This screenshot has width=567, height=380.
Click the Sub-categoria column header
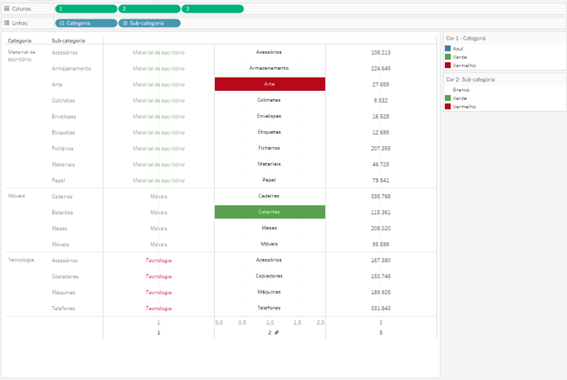pyautogui.click(x=68, y=40)
